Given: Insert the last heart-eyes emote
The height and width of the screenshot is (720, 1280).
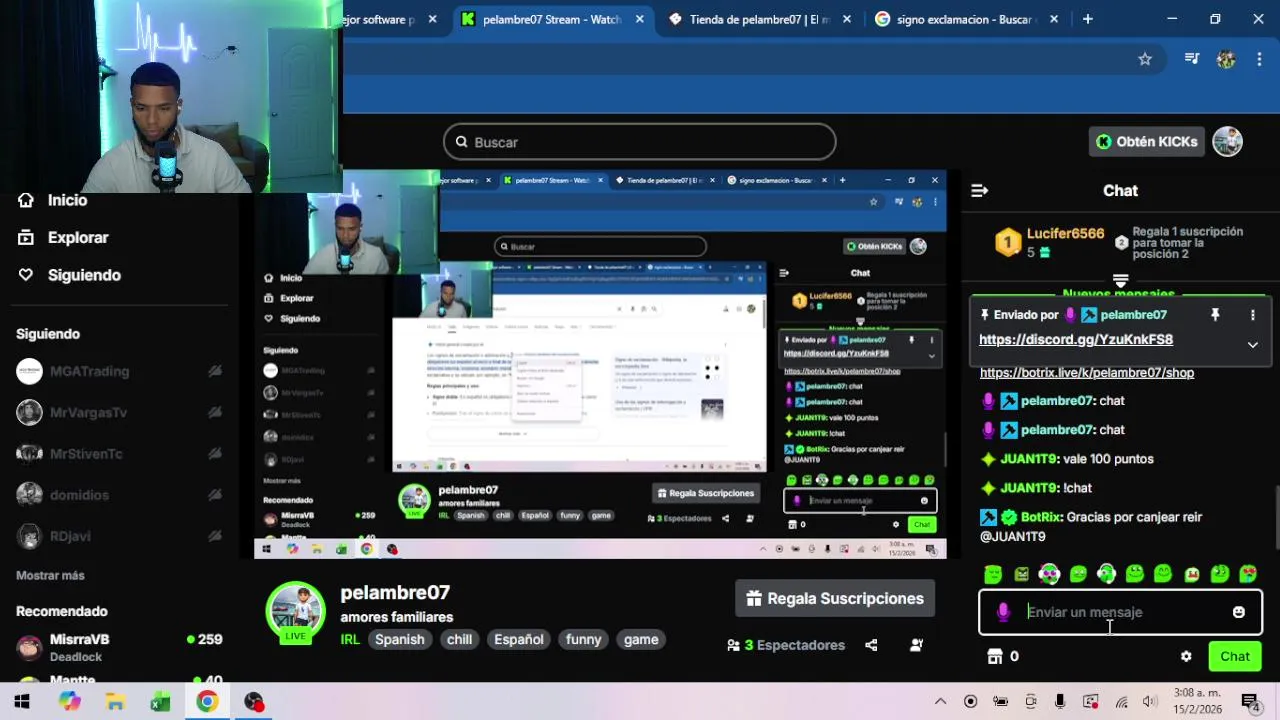Looking at the screenshot, I should pos(1248,574).
